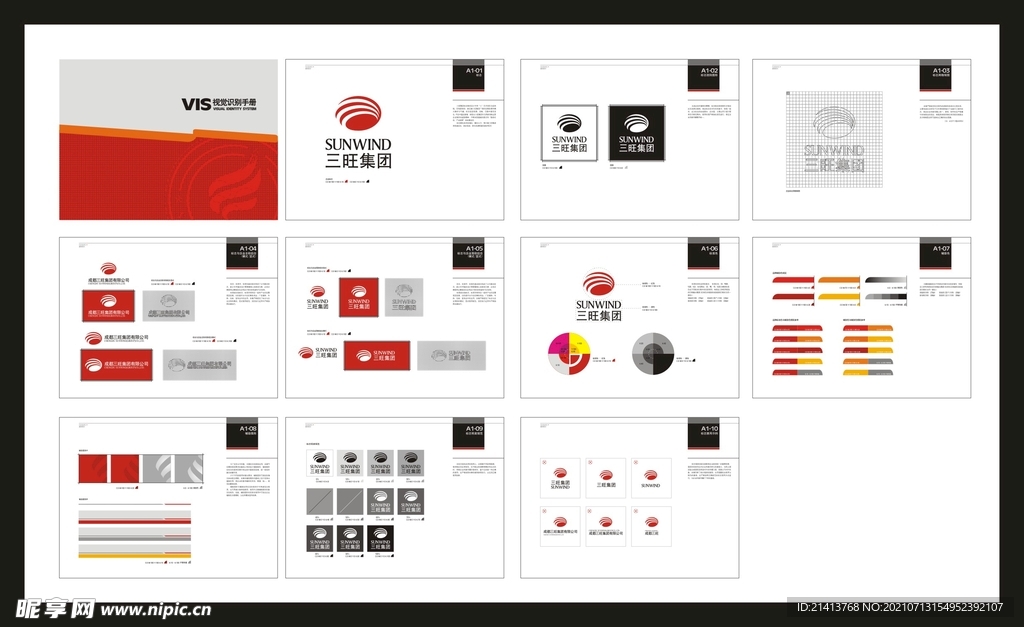Click the magenta-yellow color wheel on page A1-06

point(569,353)
